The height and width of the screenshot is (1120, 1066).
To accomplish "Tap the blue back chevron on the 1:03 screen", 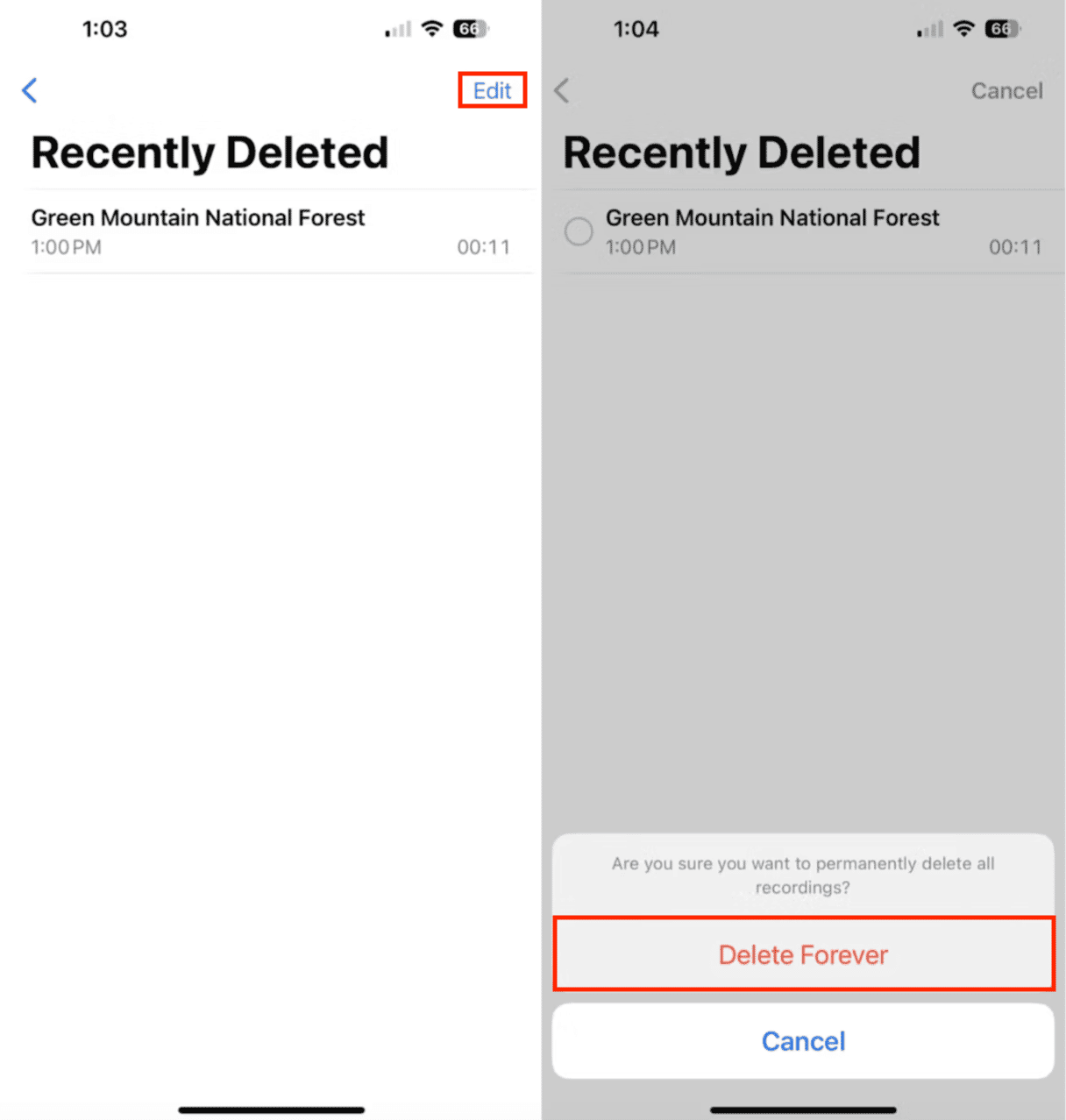I will tap(30, 90).
